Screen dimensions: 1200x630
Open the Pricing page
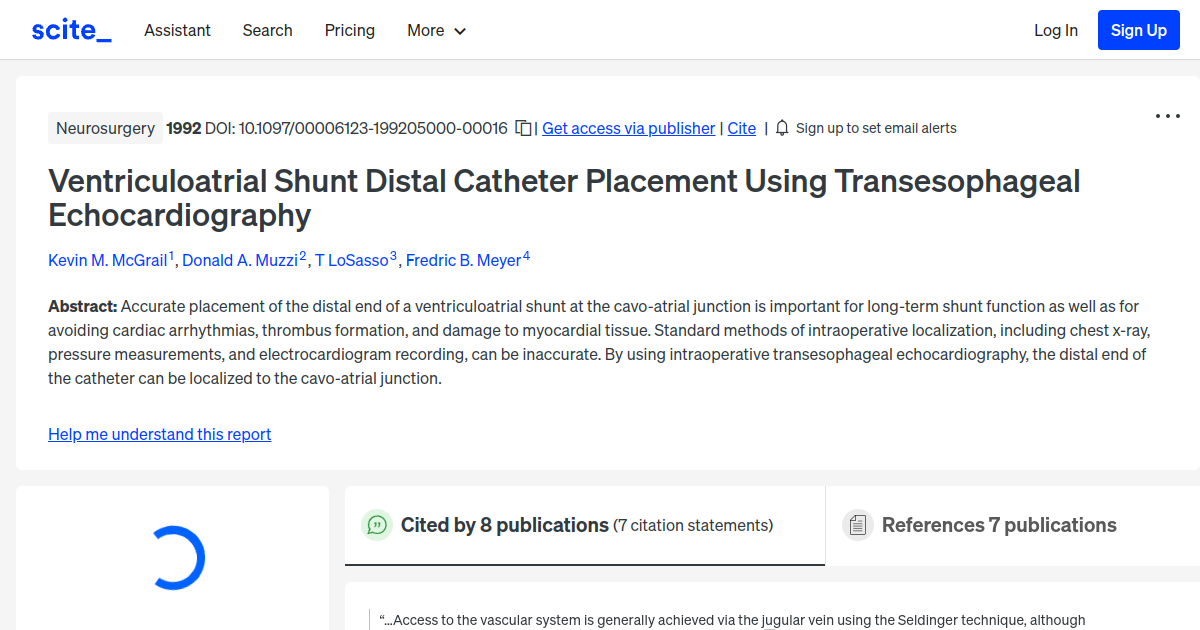(x=350, y=30)
